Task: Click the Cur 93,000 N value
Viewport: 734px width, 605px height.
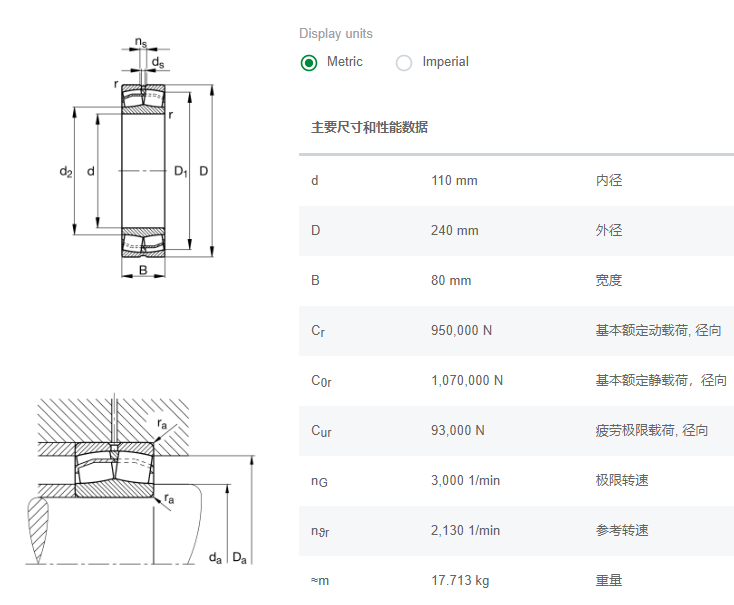Action: pyautogui.click(x=457, y=431)
